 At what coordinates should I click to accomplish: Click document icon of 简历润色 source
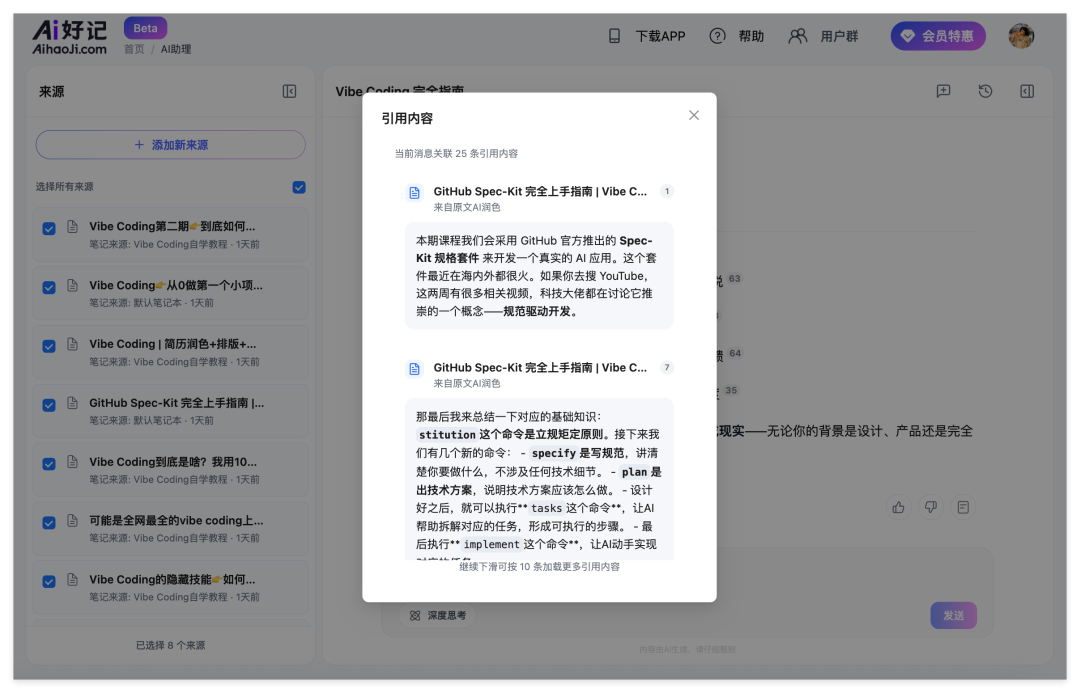click(x=72, y=344)
